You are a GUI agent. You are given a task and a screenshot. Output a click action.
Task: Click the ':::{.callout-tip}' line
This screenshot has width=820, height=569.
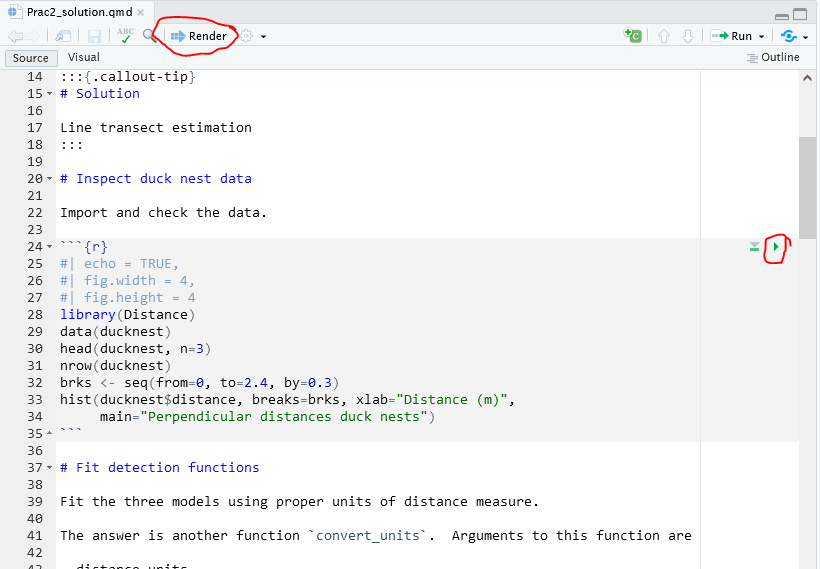tap(128, 77)
